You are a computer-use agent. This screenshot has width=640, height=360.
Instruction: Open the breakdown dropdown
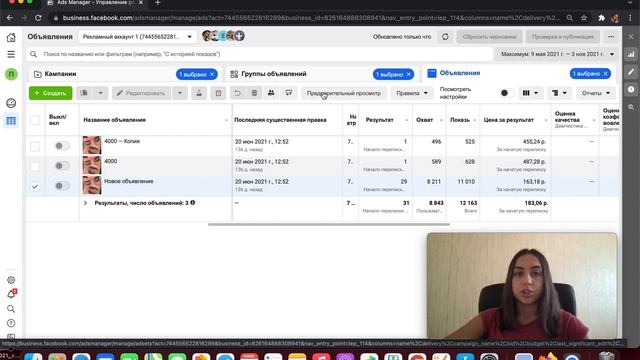coord(559,93)
